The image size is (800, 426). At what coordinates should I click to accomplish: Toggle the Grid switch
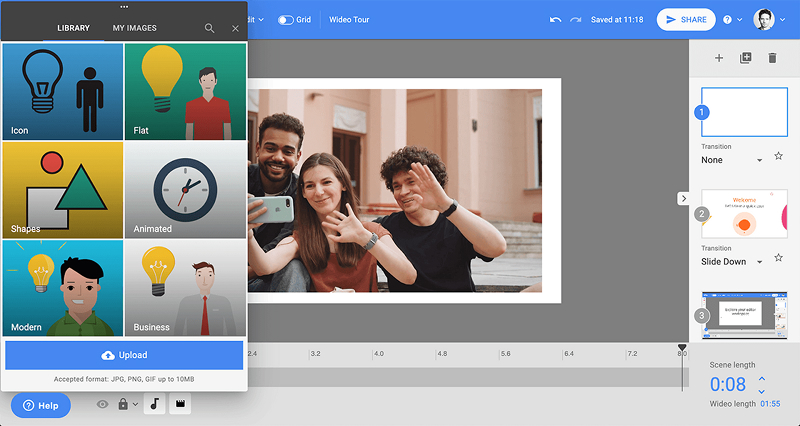[x=286, y=19]
